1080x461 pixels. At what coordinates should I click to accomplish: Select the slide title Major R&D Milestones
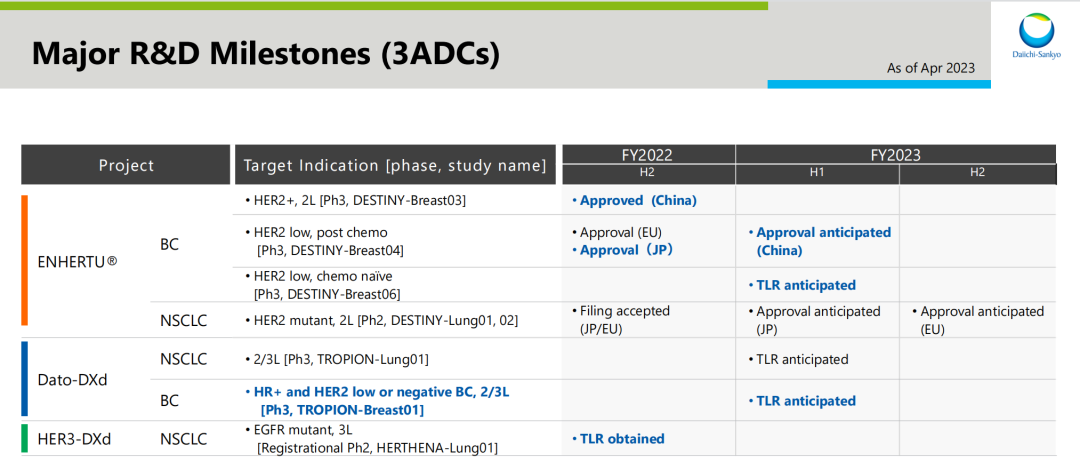click(x=266, y=54)
